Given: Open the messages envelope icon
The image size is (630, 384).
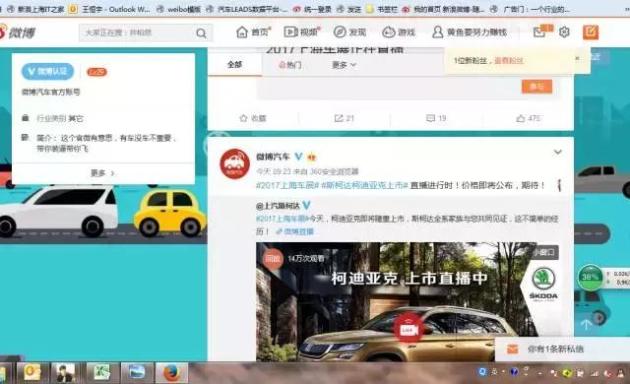Looking at the screenshot, I should click(540, 32).
